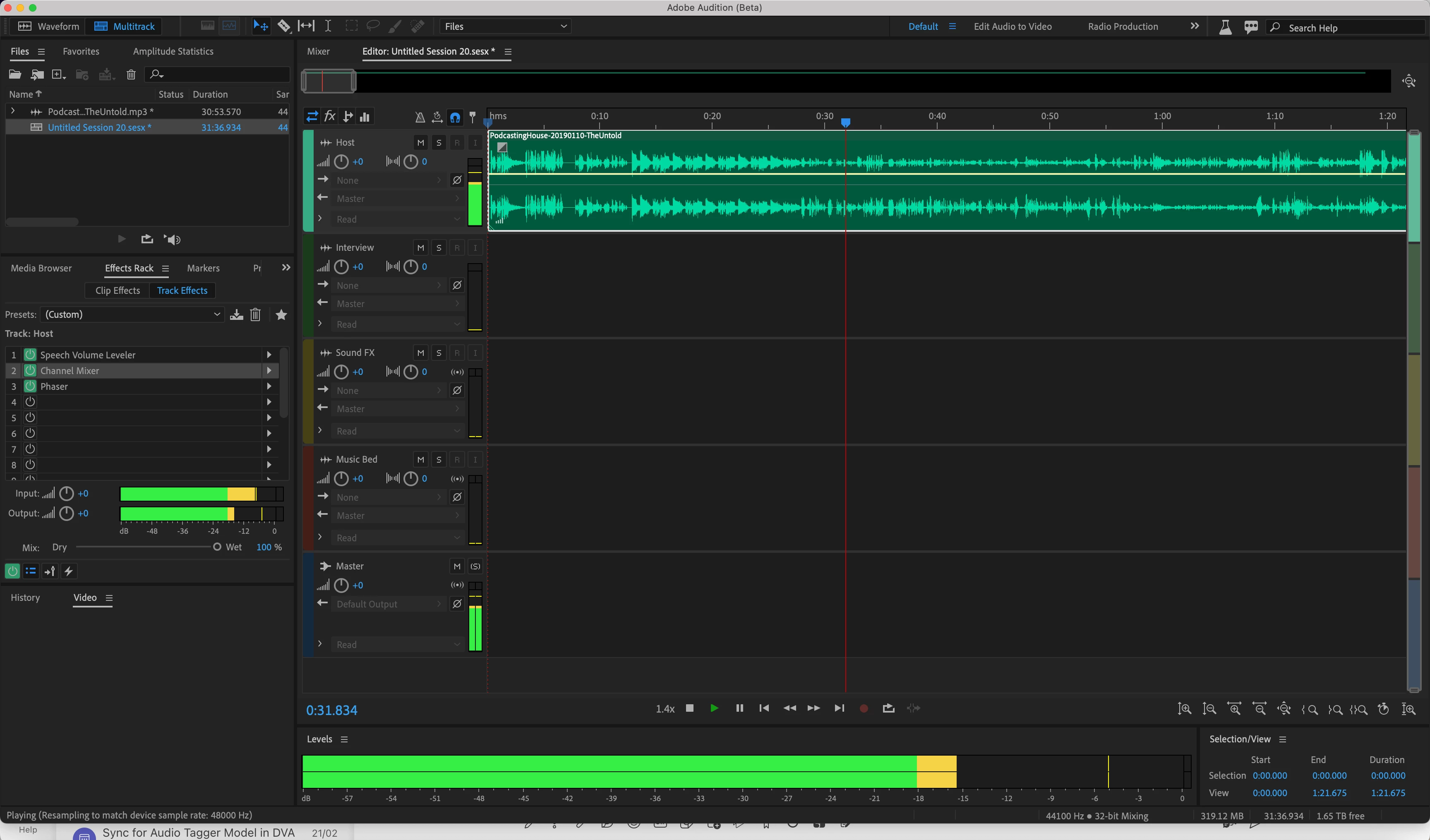Open file folder icon in Files panel
The height and width of the screenshot is (840, 1430).
15,74
